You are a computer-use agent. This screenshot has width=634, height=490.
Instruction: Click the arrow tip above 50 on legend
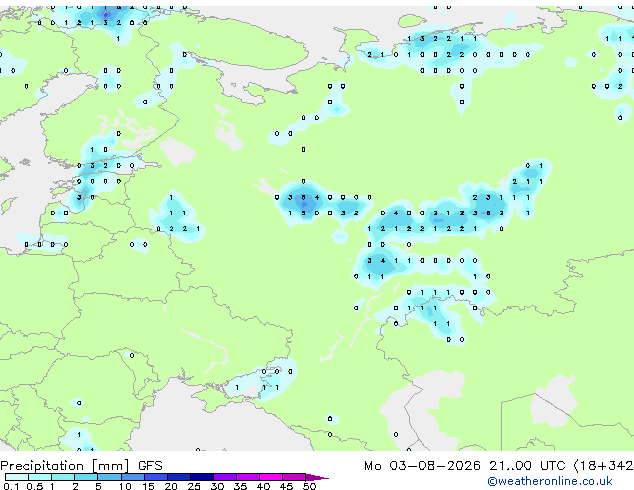317,478
